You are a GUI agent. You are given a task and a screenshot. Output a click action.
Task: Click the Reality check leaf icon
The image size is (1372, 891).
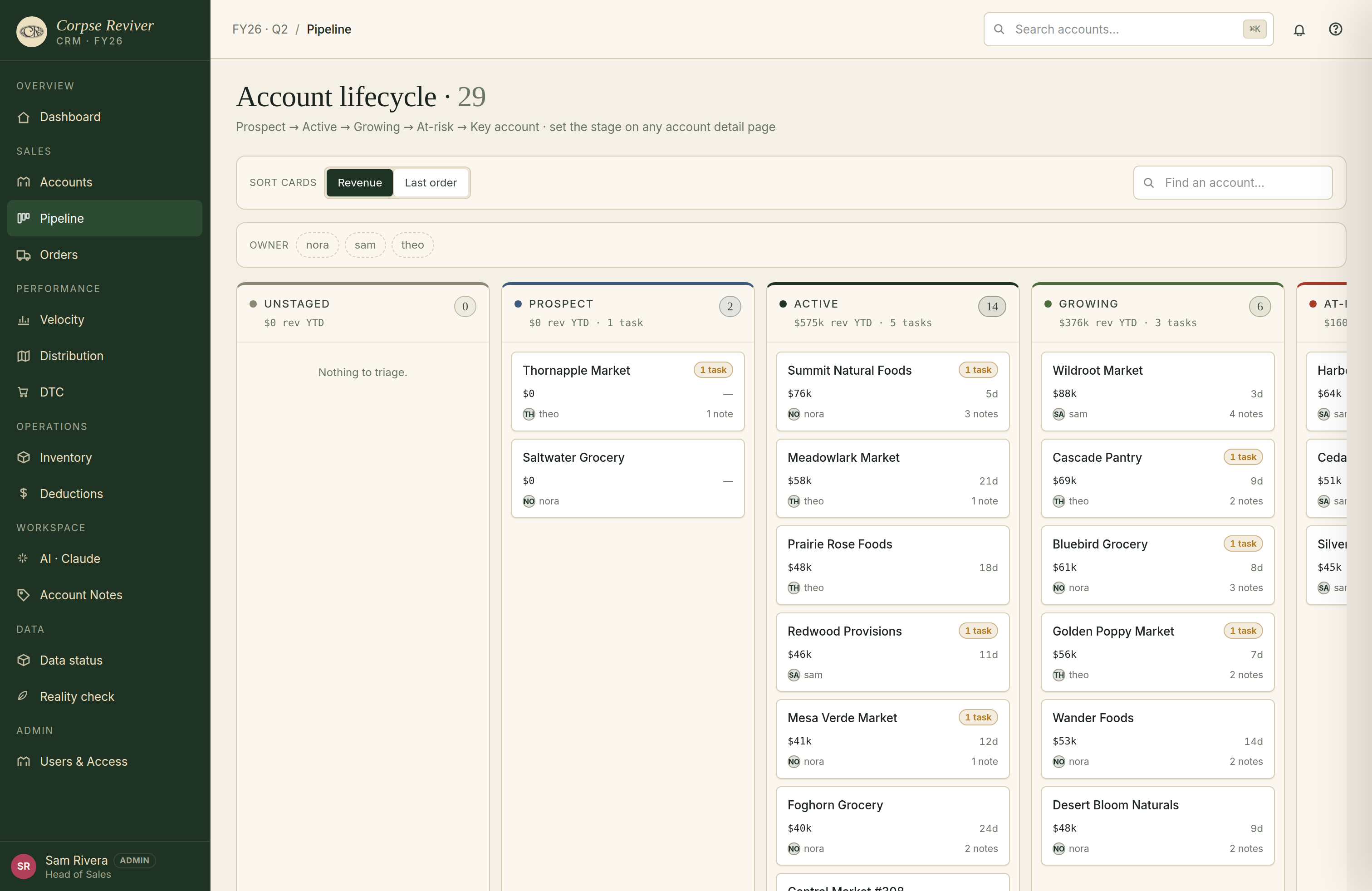pyautogui.click(x=24, y=696)
